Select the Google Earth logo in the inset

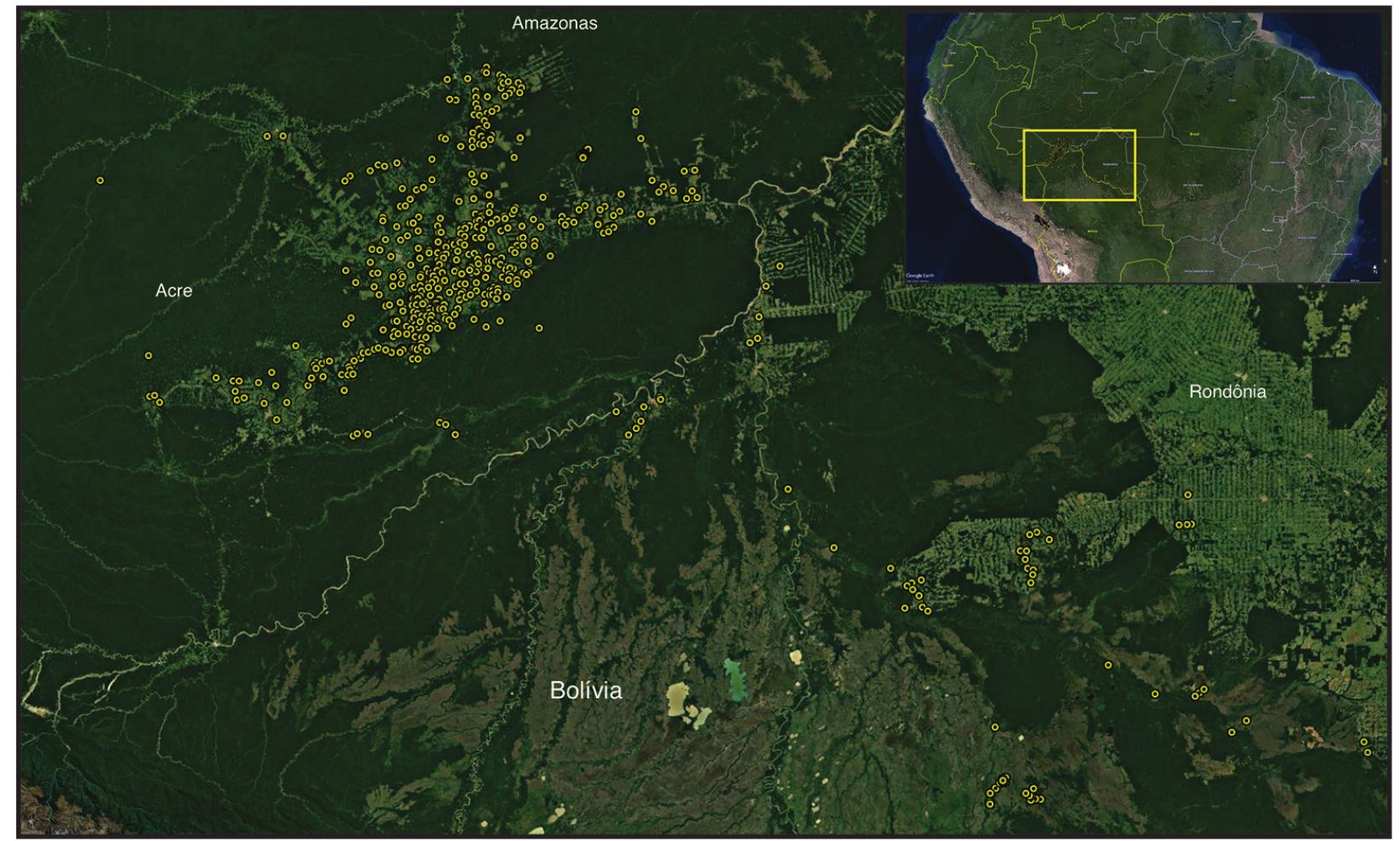pyautogui.click(x=921, y=273)
